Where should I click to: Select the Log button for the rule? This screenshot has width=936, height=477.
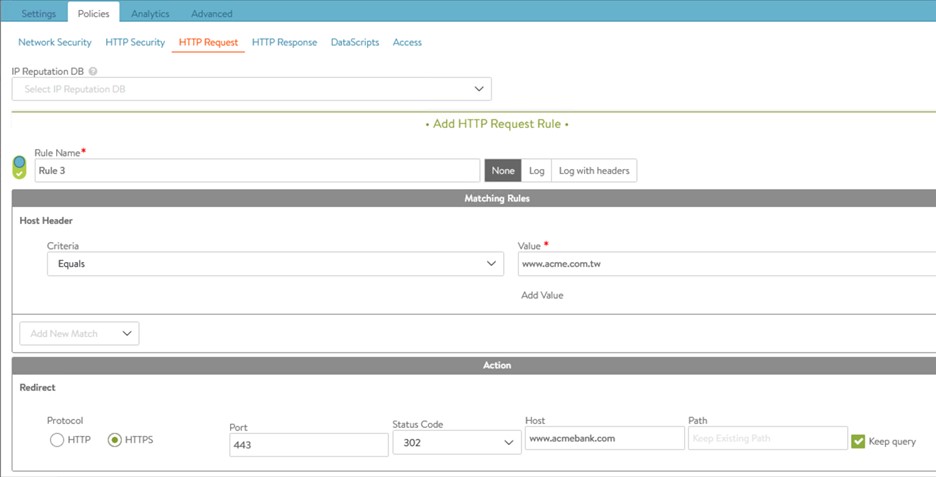(537, 171)
